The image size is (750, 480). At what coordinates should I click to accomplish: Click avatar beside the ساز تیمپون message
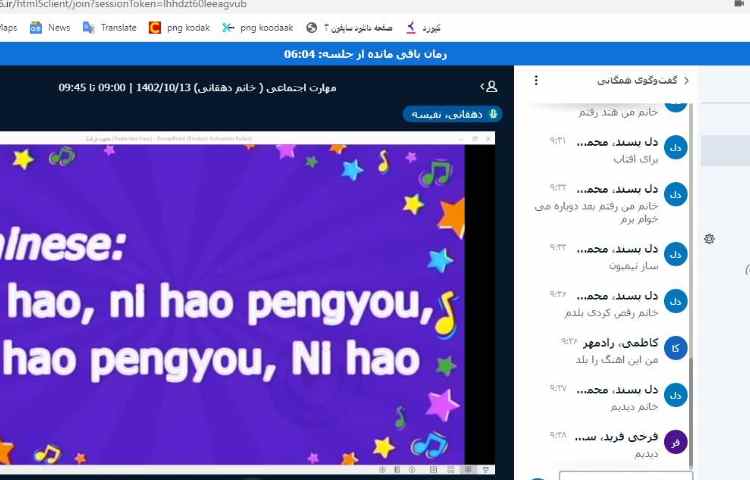click(x=675, y=254)
